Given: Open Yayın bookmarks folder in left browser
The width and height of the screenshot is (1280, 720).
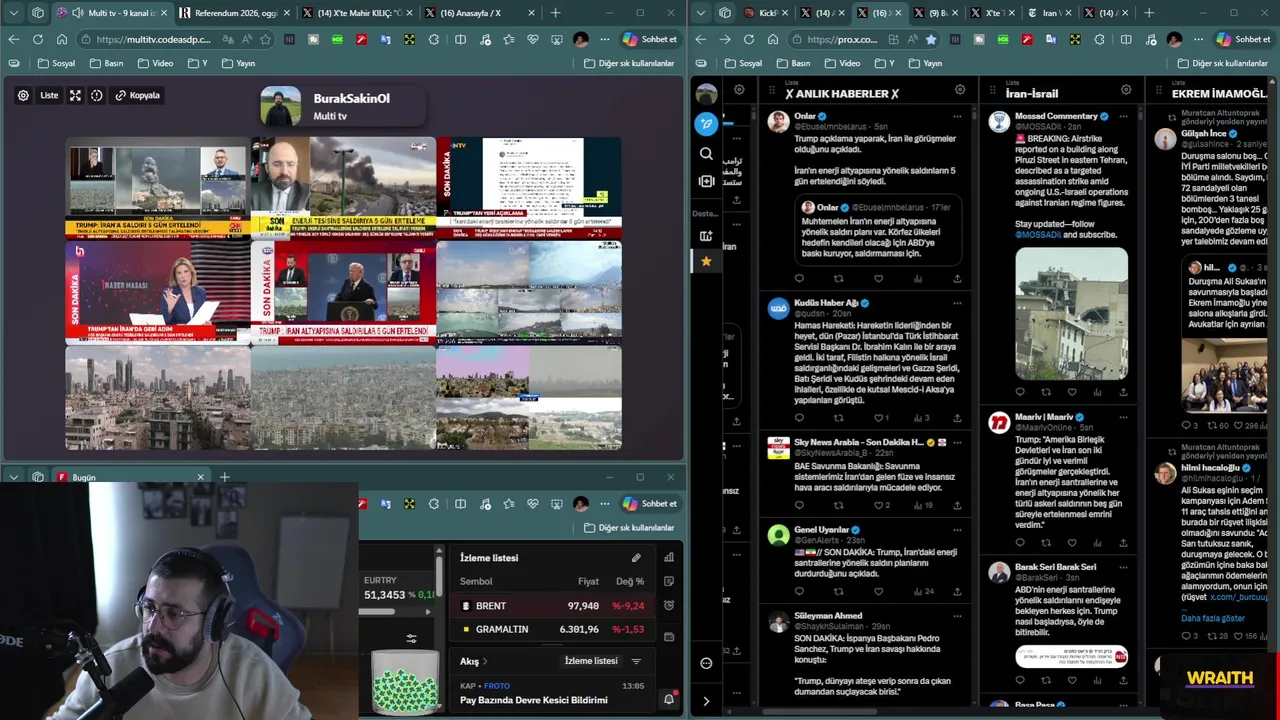Looking at the screenshot, I should [x=238, y=63].
